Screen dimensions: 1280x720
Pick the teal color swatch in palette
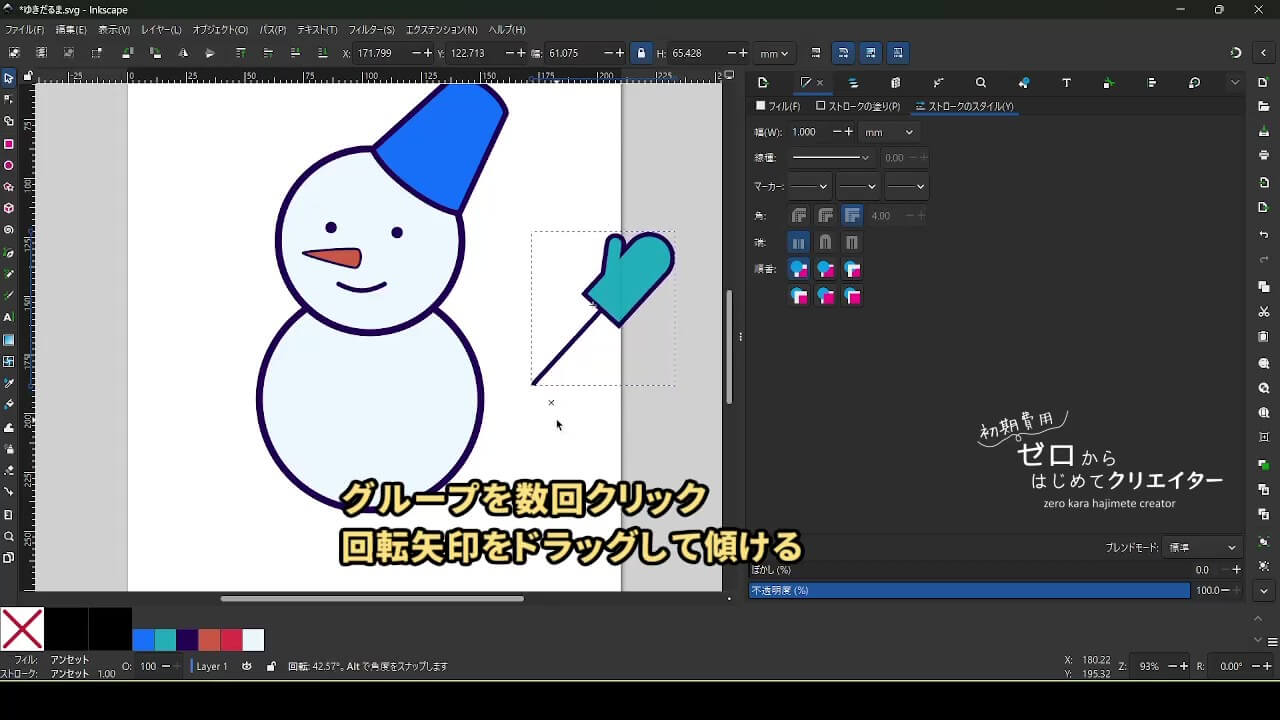tap(165, 640)
